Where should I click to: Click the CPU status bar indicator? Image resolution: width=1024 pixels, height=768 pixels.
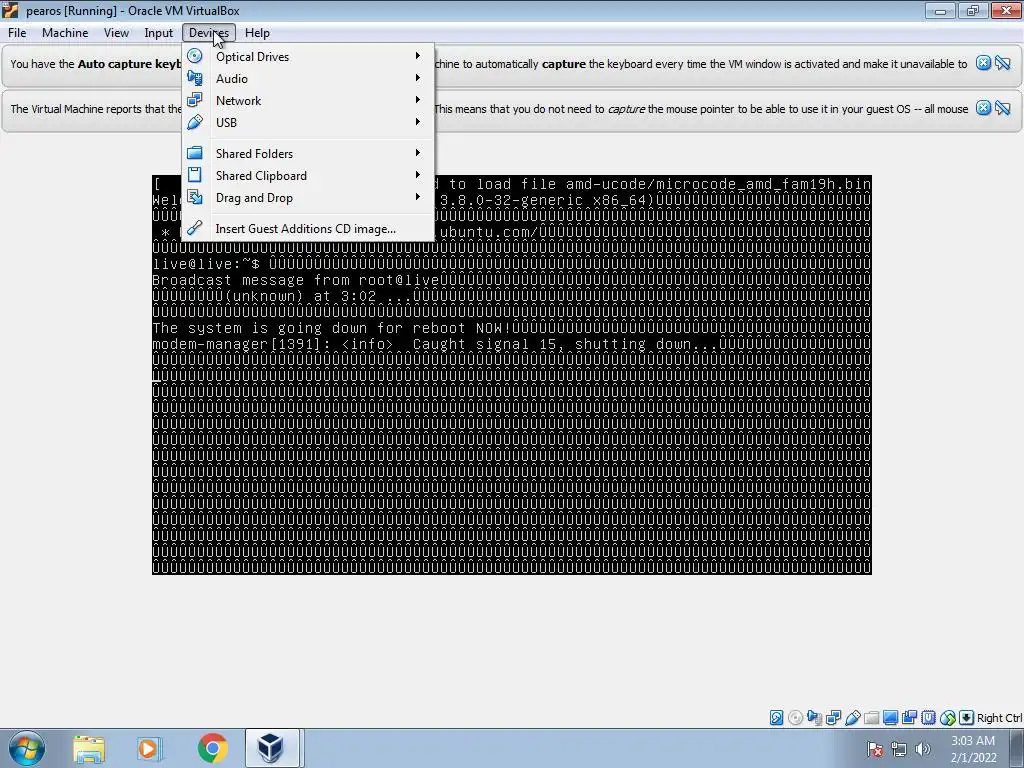(x=928, y=718)
